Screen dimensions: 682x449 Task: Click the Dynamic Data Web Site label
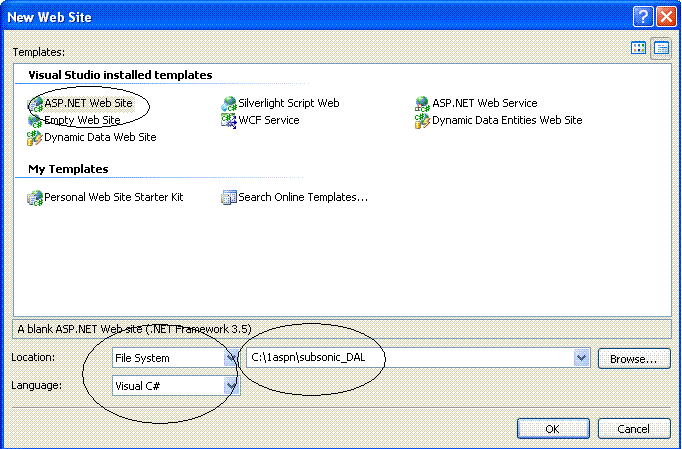100,137
